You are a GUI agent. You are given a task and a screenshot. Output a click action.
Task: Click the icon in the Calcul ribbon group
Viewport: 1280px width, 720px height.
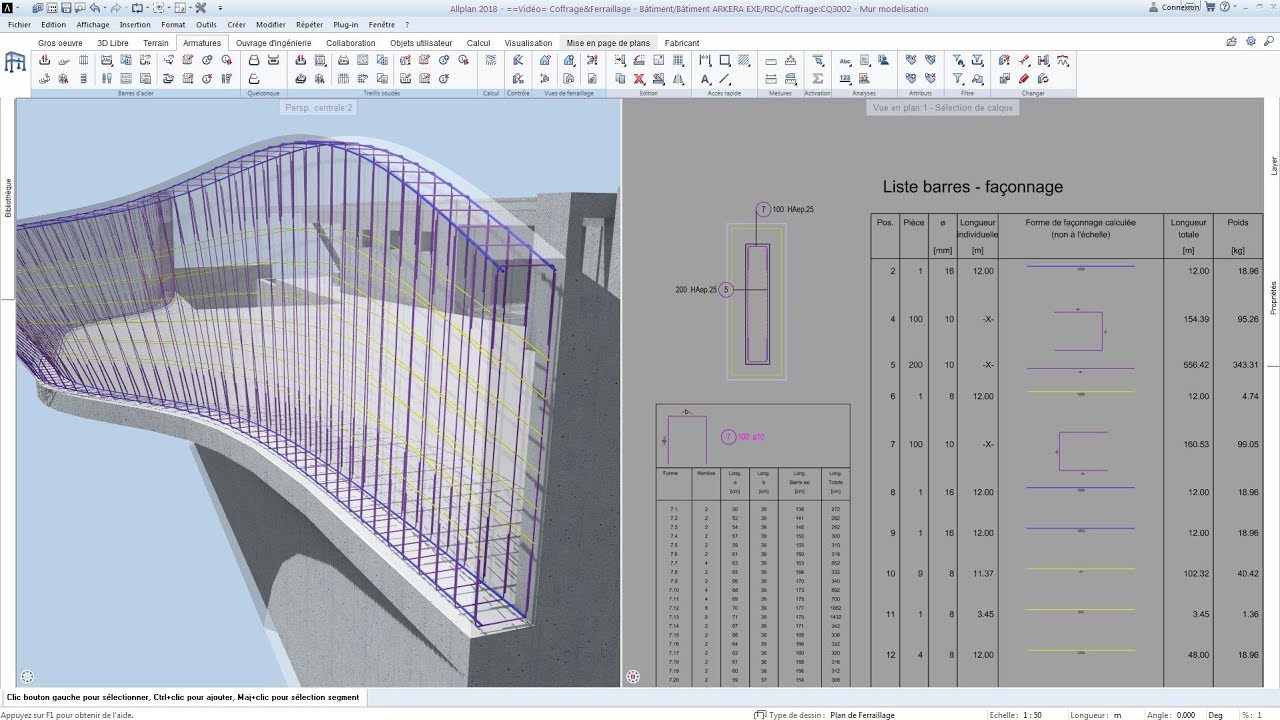click(x=491, y=60)
